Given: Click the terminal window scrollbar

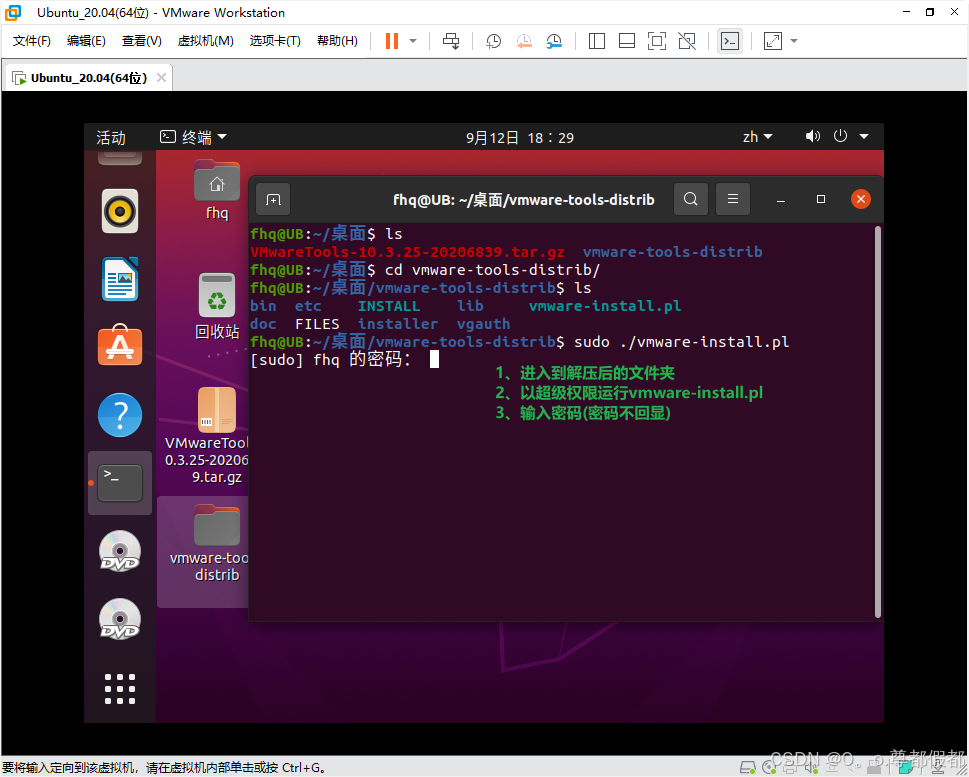Looking at the screenshot, I should click(878, 422).
